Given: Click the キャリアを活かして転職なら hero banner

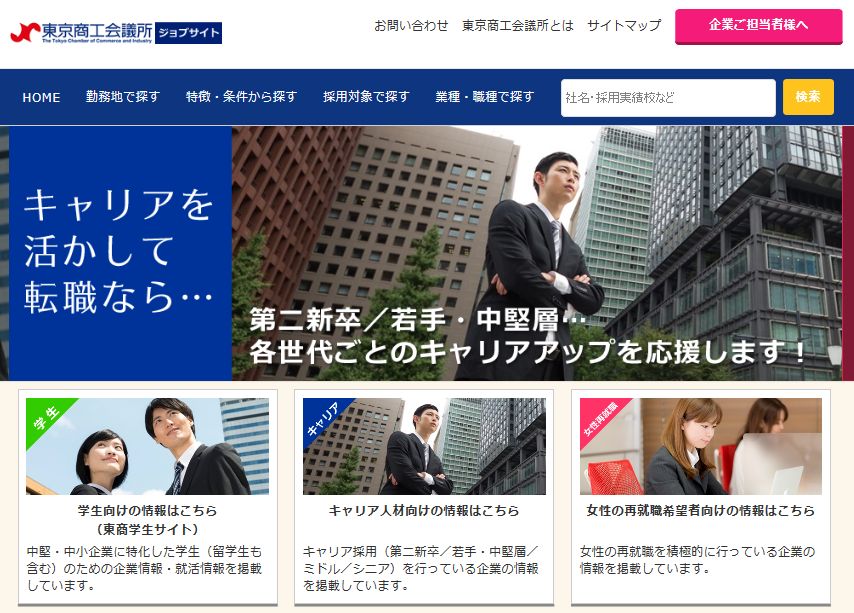Looking at the screenshot, I should [x=425, y=253].
